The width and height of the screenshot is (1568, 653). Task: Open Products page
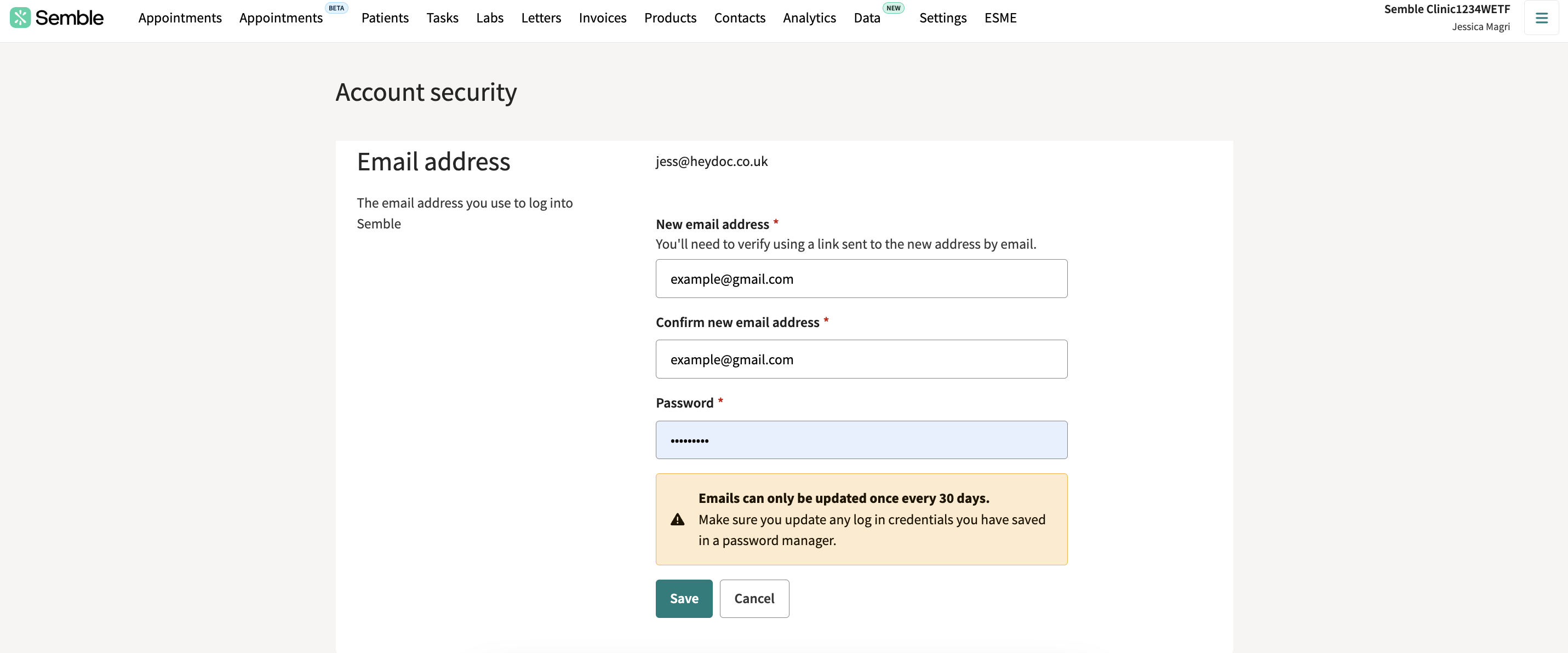pos(669,18)
